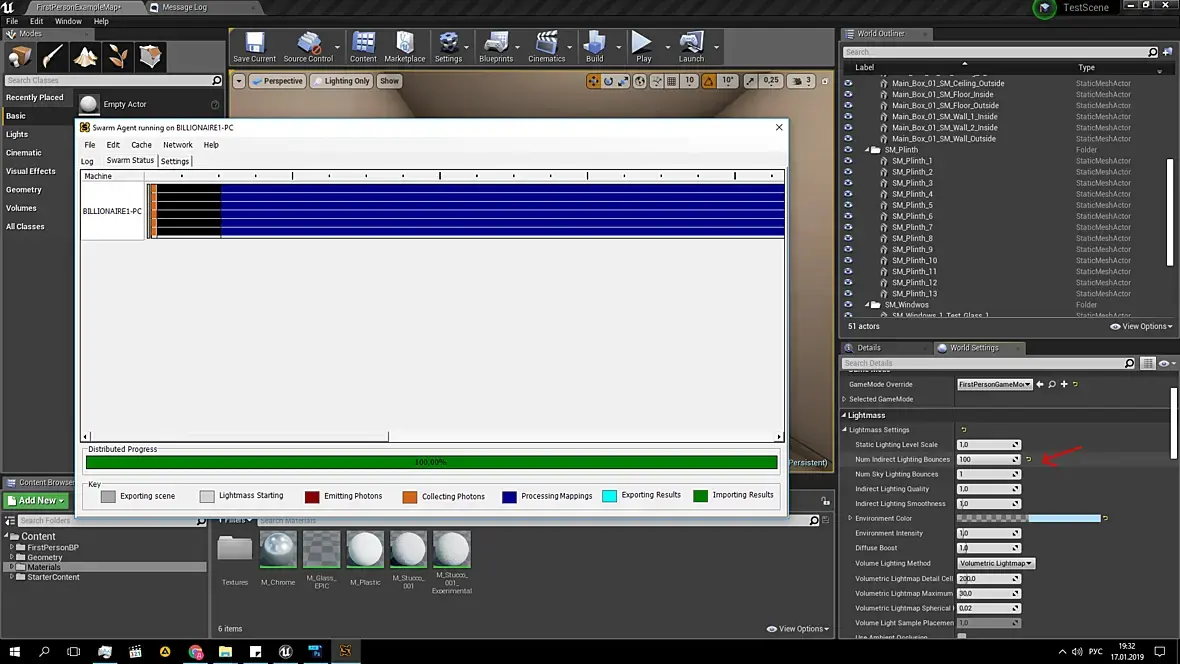
Task: Switch to Log tab in Swarm Agent
Action: click(87, 161)
